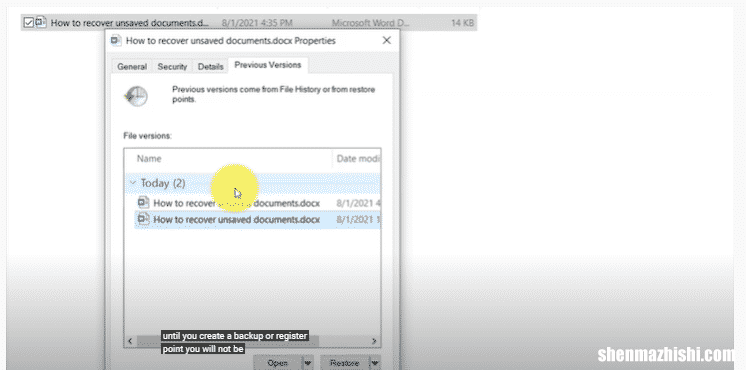Expand the Open button dropdown arrow
The image size is (746, 370).
pyautogui.click(x=308, y=363)
